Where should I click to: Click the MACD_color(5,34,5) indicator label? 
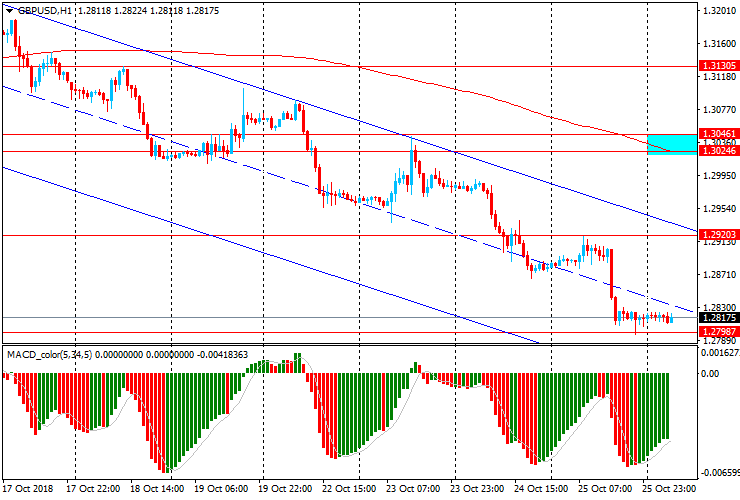[50, 355]
